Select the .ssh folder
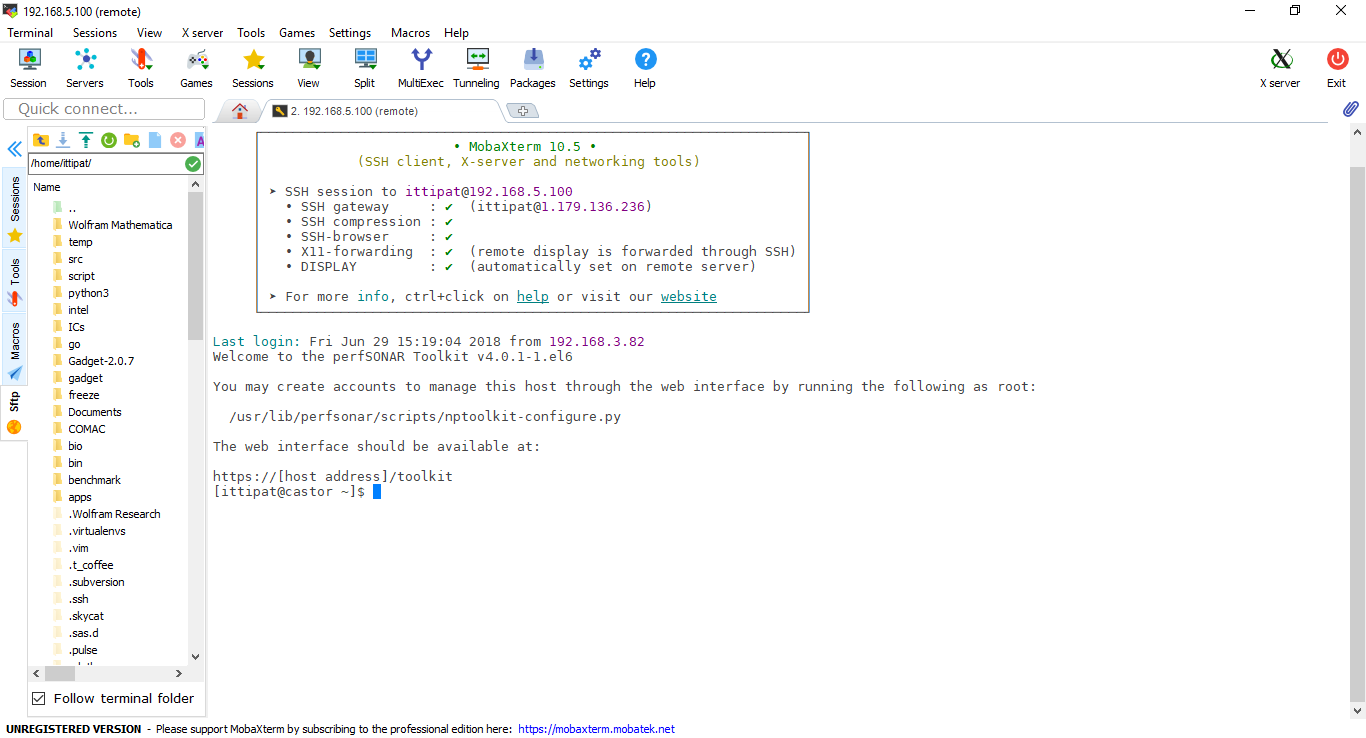 (78, 599)
